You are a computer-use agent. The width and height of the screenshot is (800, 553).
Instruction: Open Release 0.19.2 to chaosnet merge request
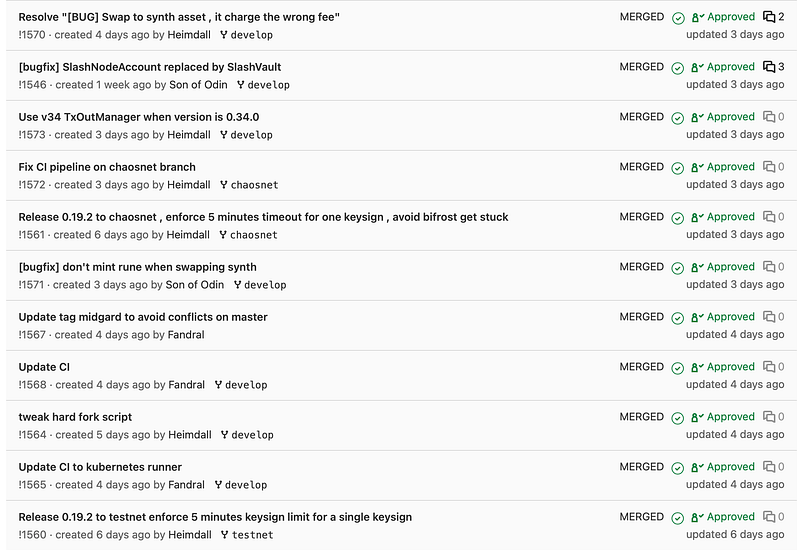coord(263,217)
